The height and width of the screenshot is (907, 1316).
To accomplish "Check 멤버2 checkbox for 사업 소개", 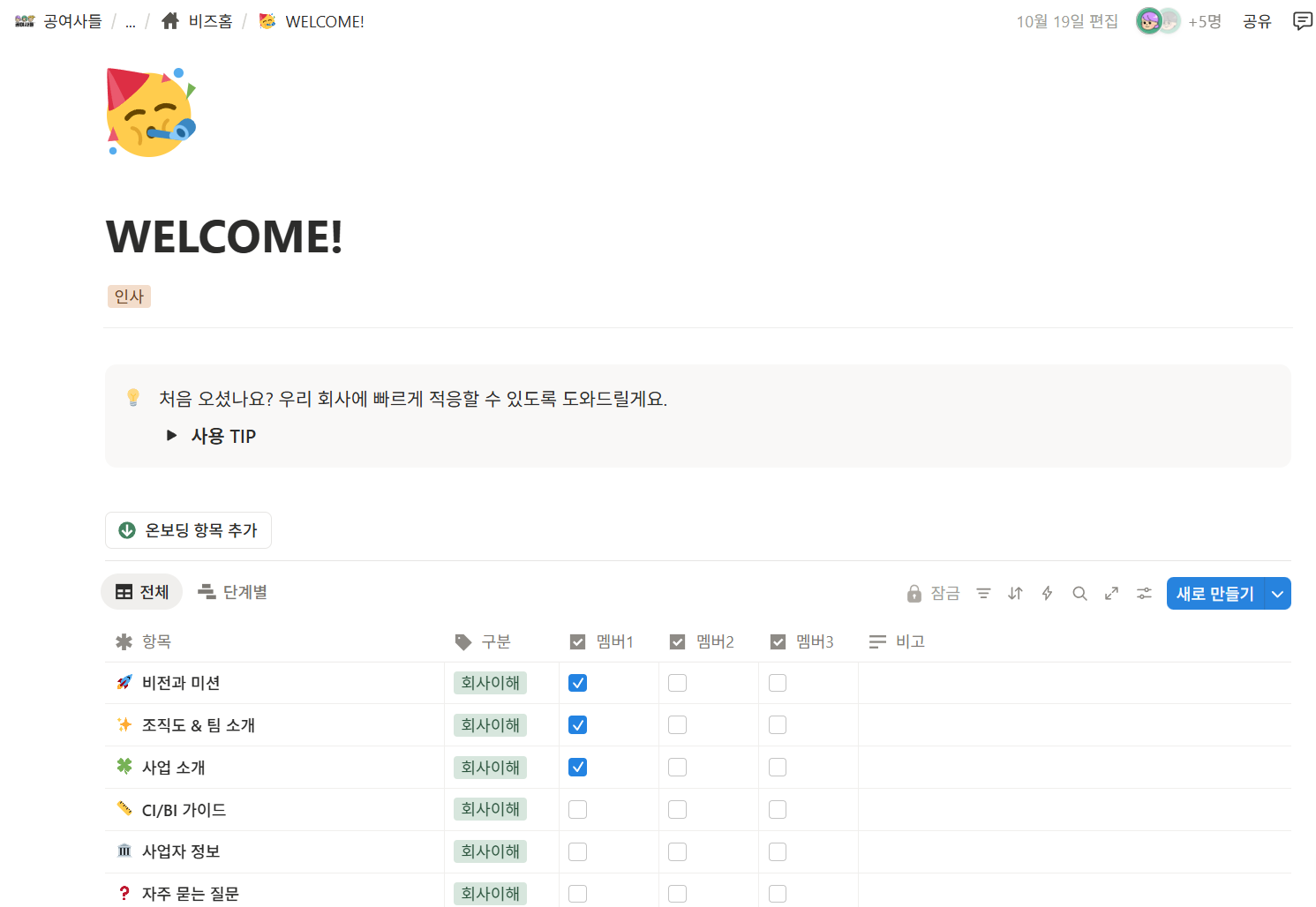I will point(677,767).
